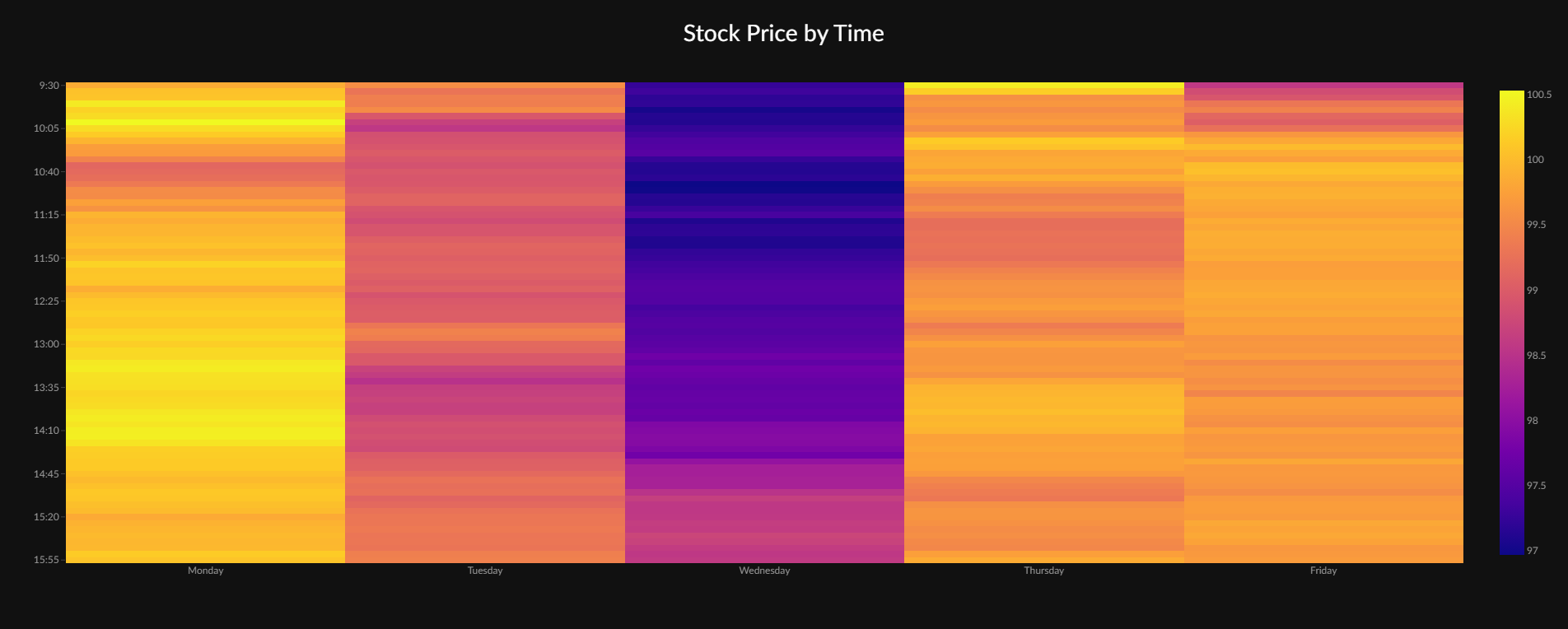Click the Stock Price by Time title
Viewport: 1568px width, 629px height.
pyautogui.click(x=783, y=33)
